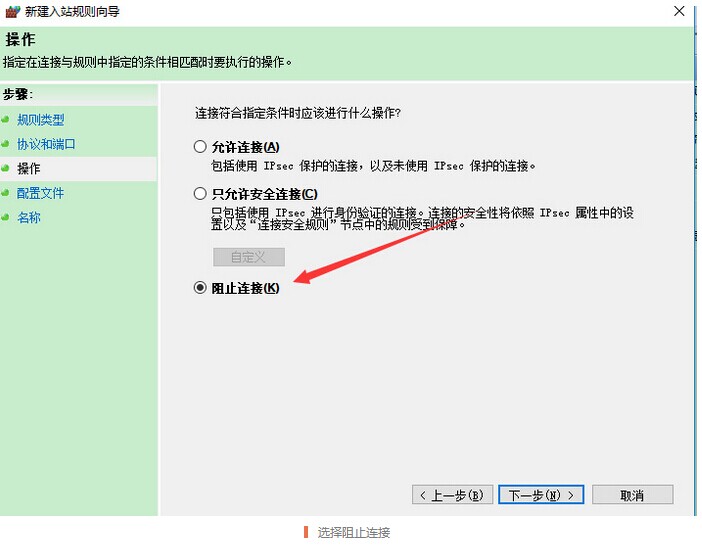The width and height of the screenshot is (702, 552).
Task: Go to the 配置文件 step
Action: 41,193
